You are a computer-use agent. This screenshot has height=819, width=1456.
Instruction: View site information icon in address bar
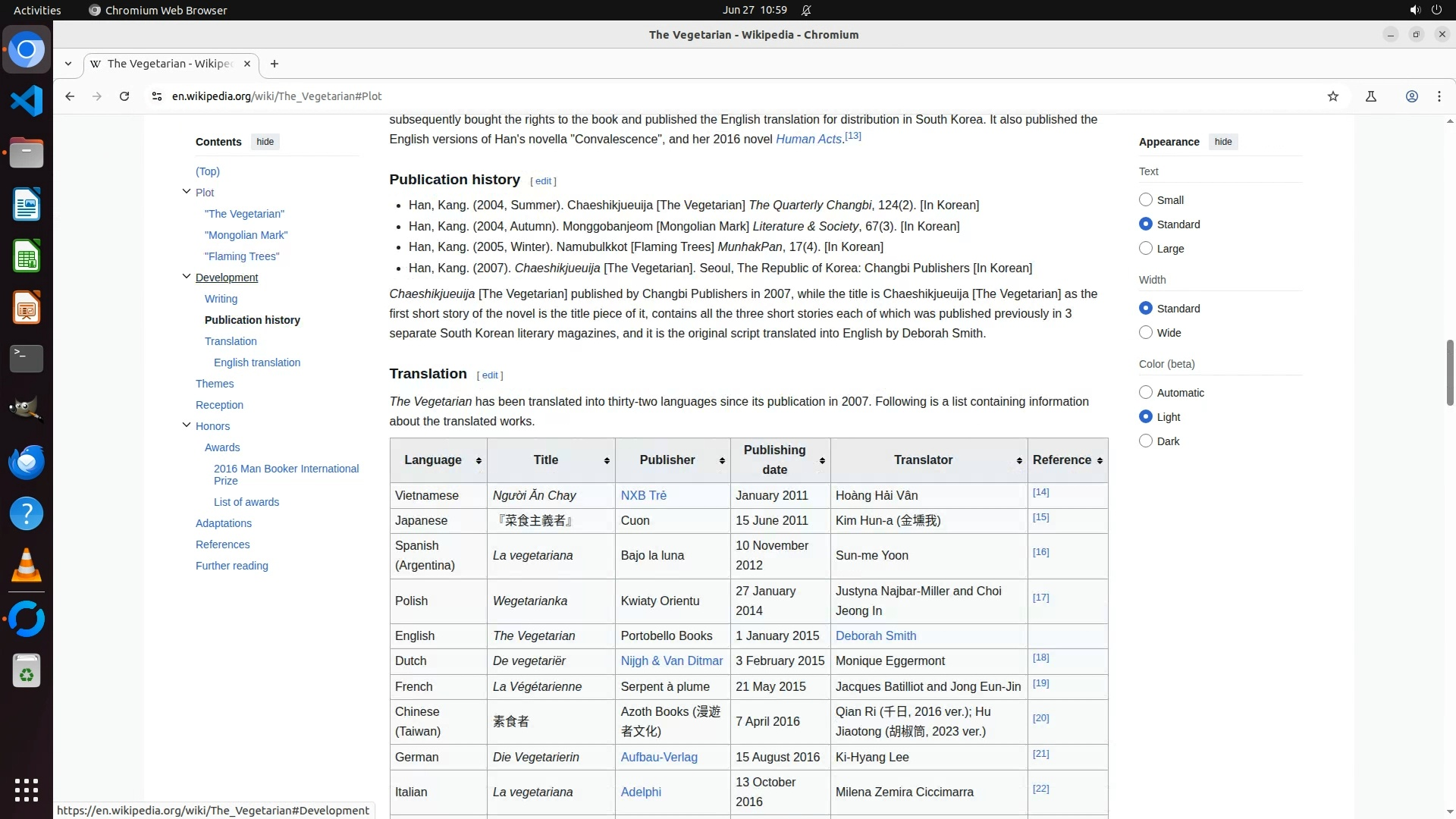(156, 96)
